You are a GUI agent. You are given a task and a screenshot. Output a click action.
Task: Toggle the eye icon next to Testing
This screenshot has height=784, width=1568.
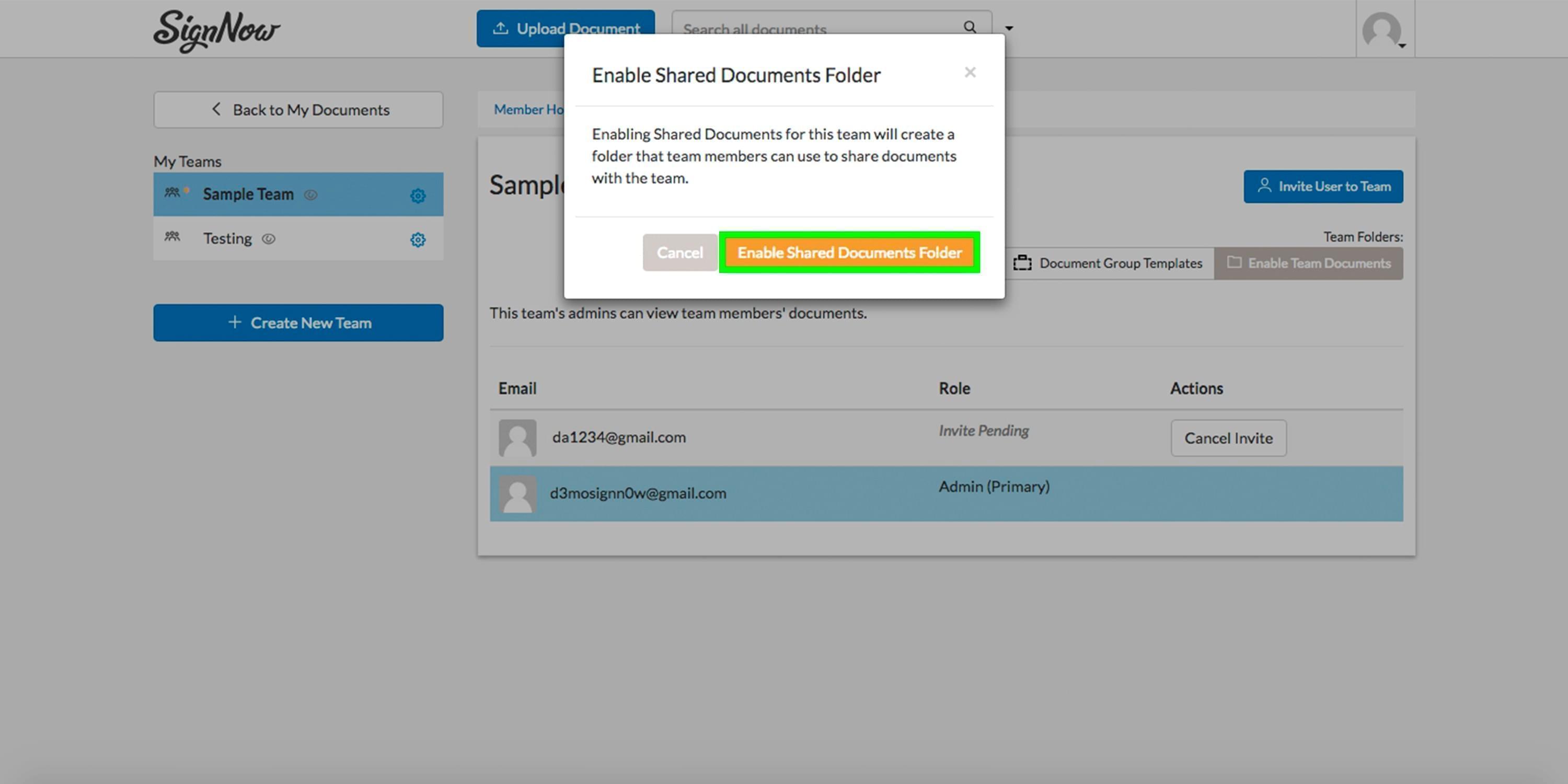coord(270,239)
